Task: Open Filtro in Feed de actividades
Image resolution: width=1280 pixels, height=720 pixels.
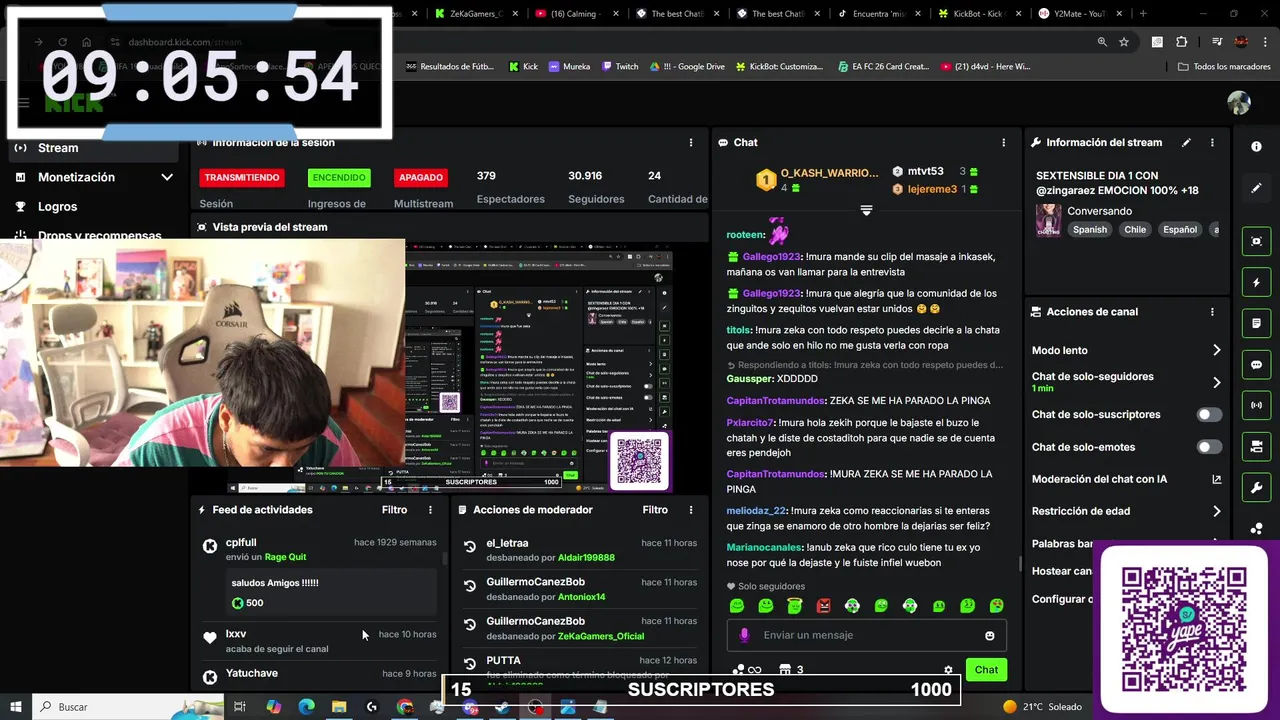Action: [394, 510]
